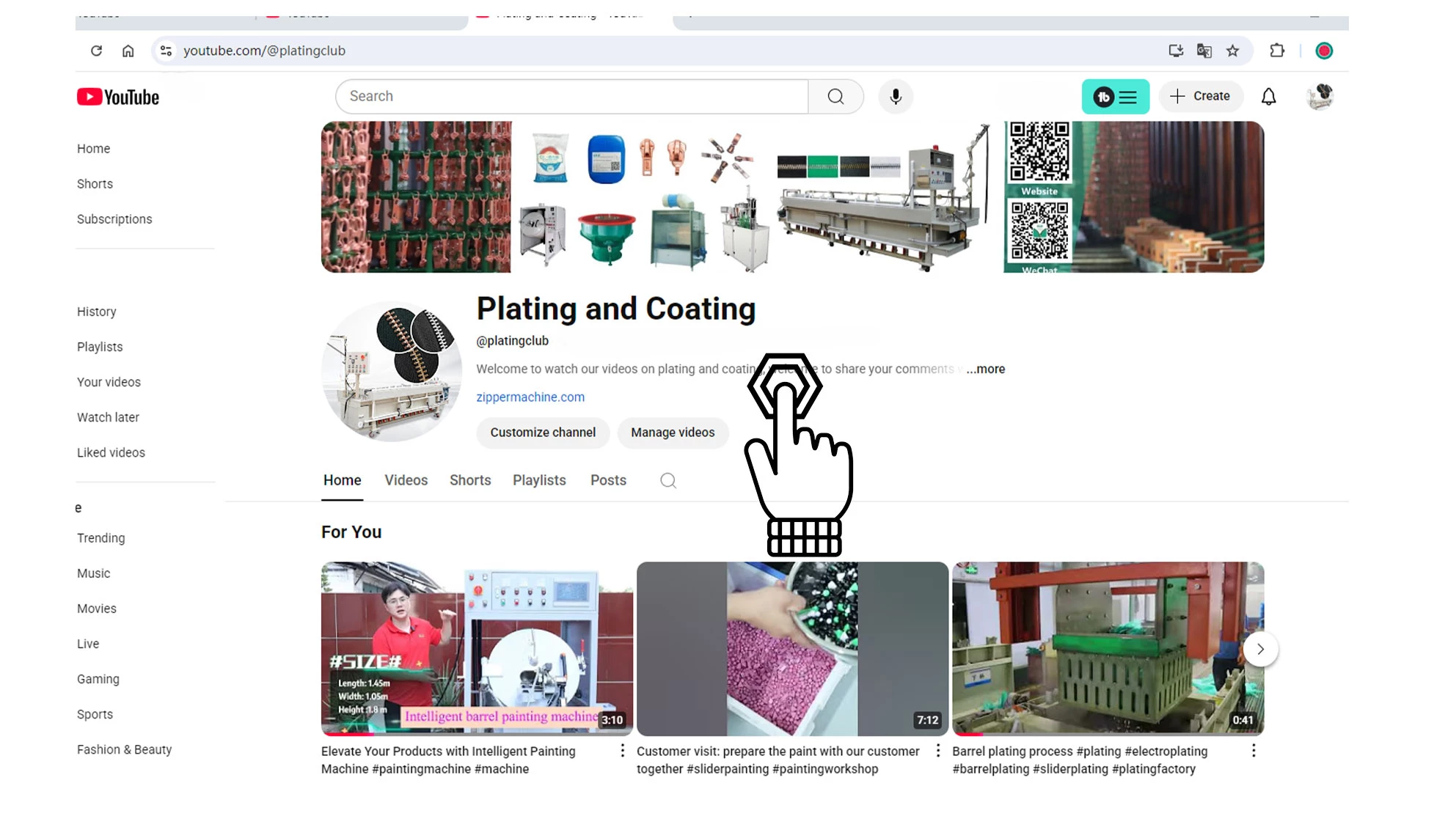Open History in the sidebar
1456x816 pixels.
96,312
